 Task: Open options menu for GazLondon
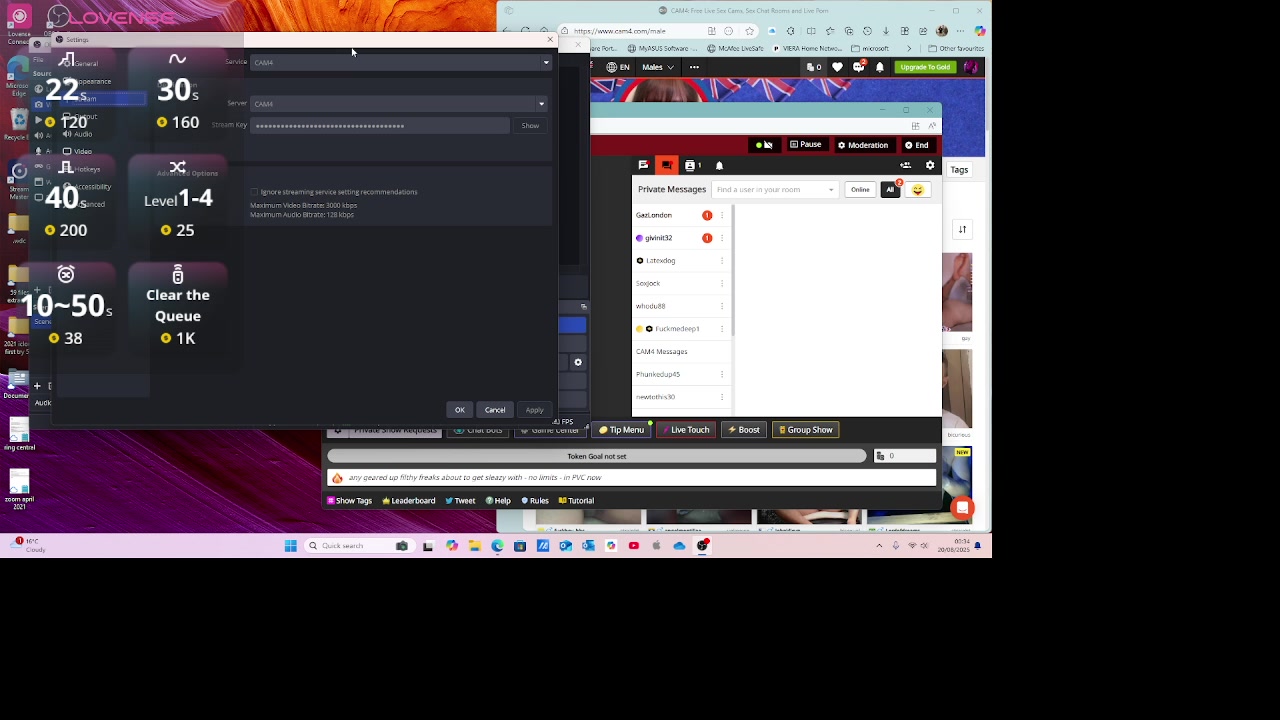(722, 215)
